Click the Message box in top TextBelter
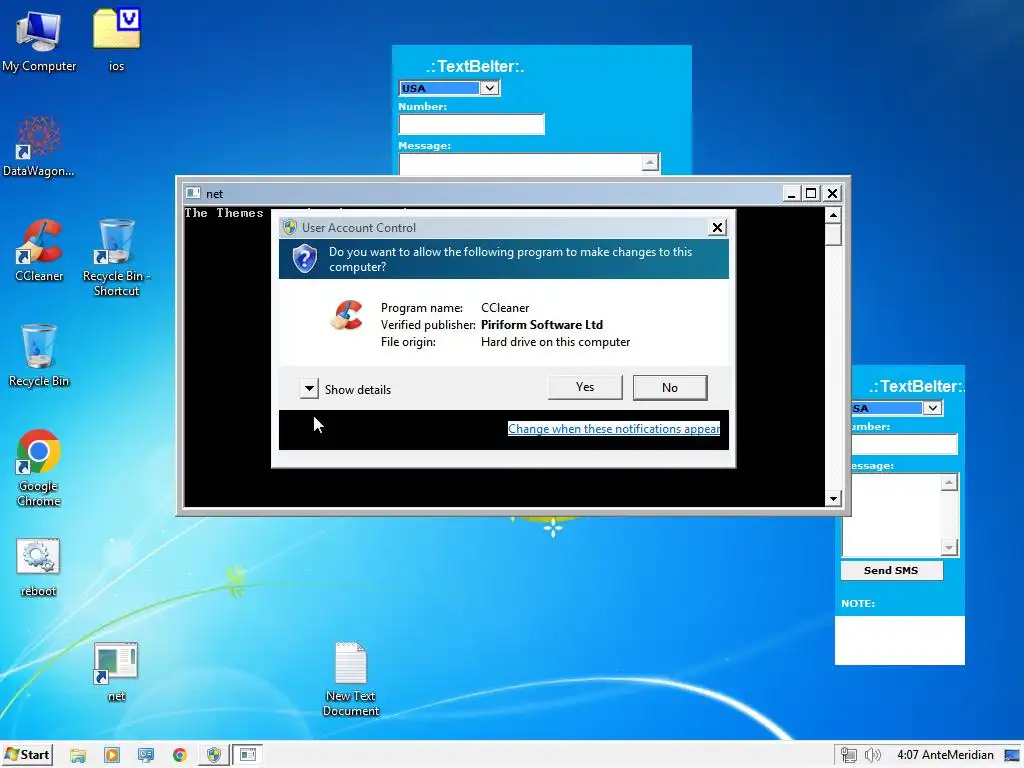Screen dimensions: 1024x768 coord(520,165)
